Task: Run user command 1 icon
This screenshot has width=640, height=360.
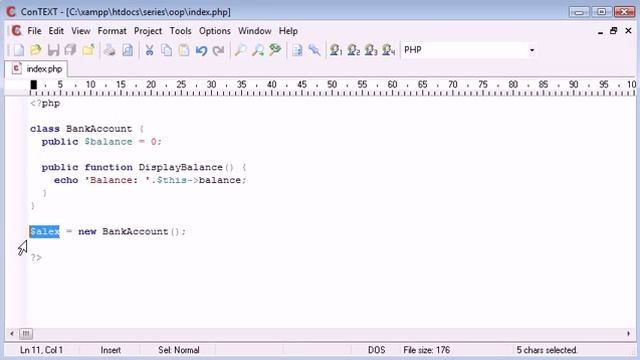Action: click(336, 50)
